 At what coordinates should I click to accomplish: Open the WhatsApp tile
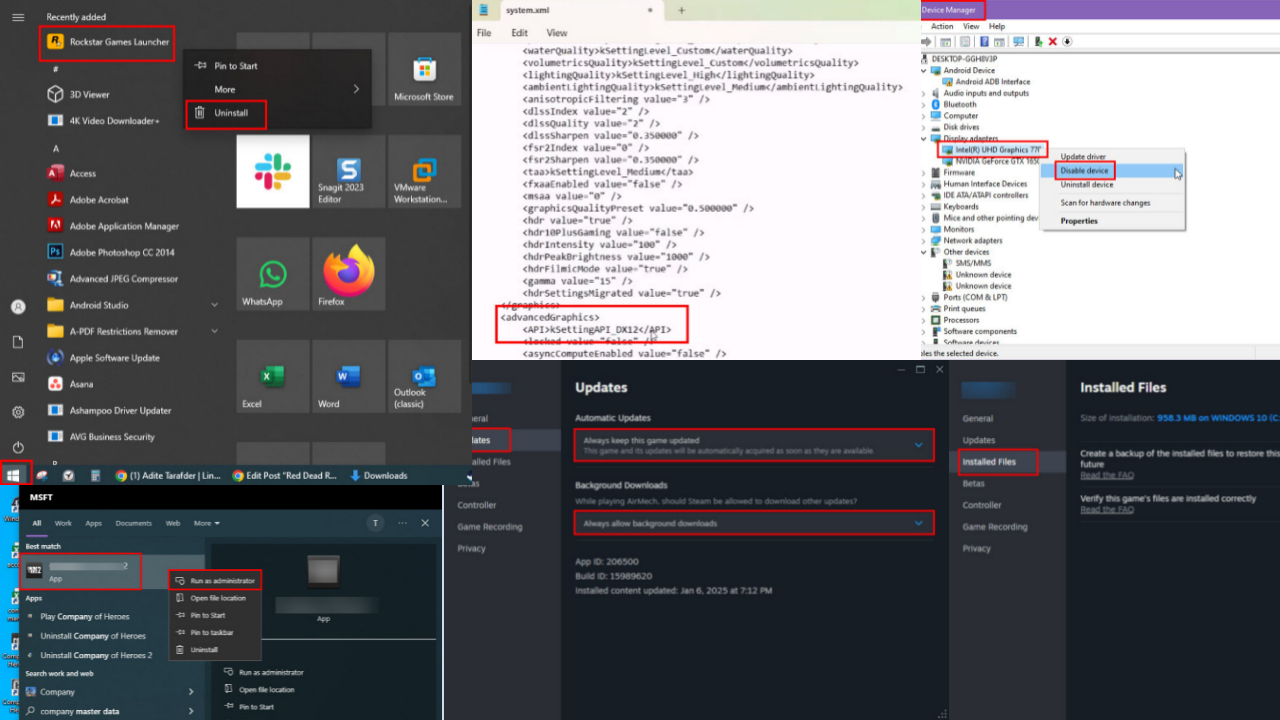tap(273, 274)
